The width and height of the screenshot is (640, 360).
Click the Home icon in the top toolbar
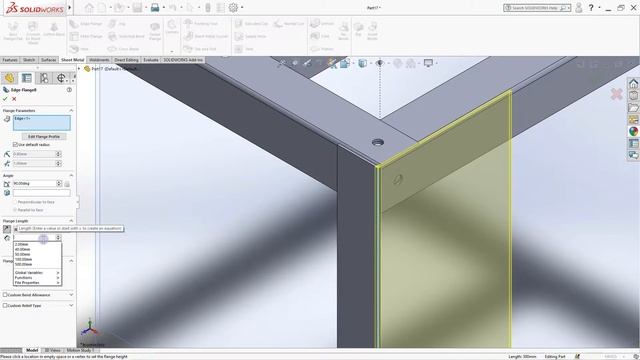(89, 7)
